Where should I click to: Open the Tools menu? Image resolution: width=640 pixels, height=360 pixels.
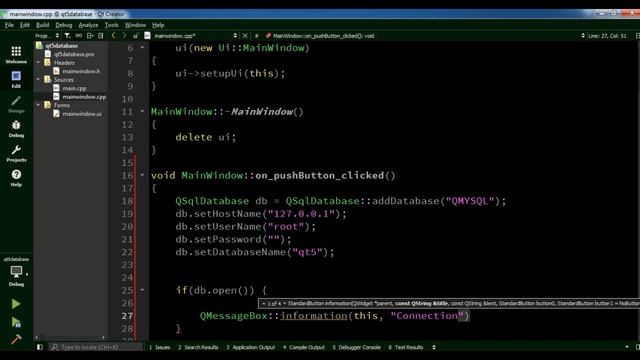pos(111,25)
